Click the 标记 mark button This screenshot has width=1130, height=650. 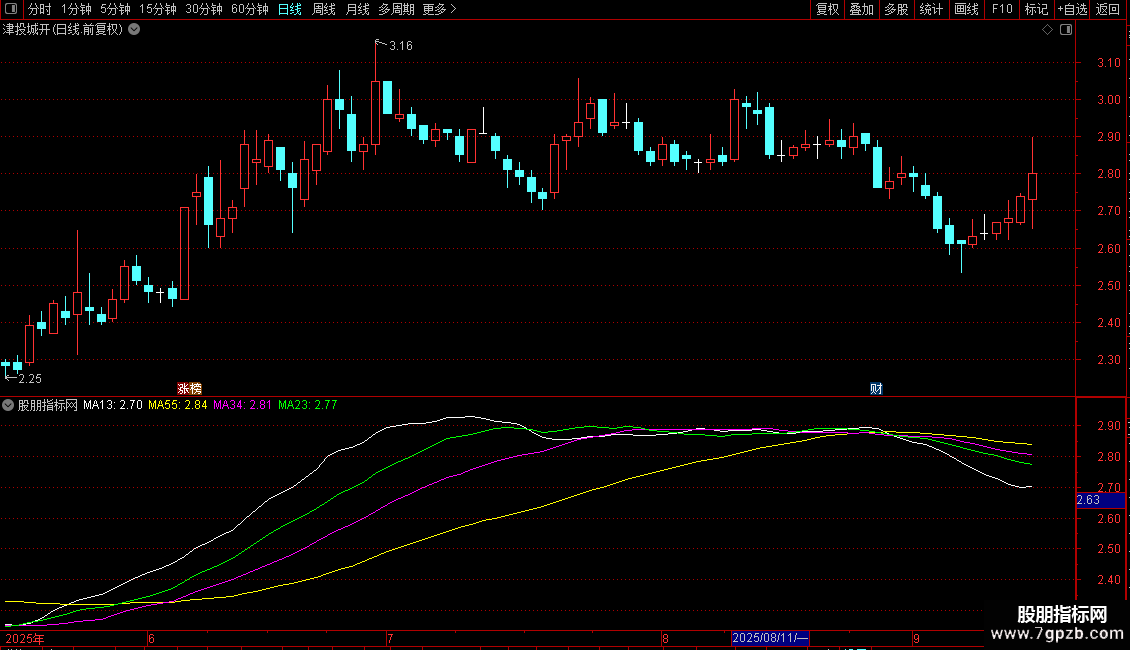(1036, 9)
